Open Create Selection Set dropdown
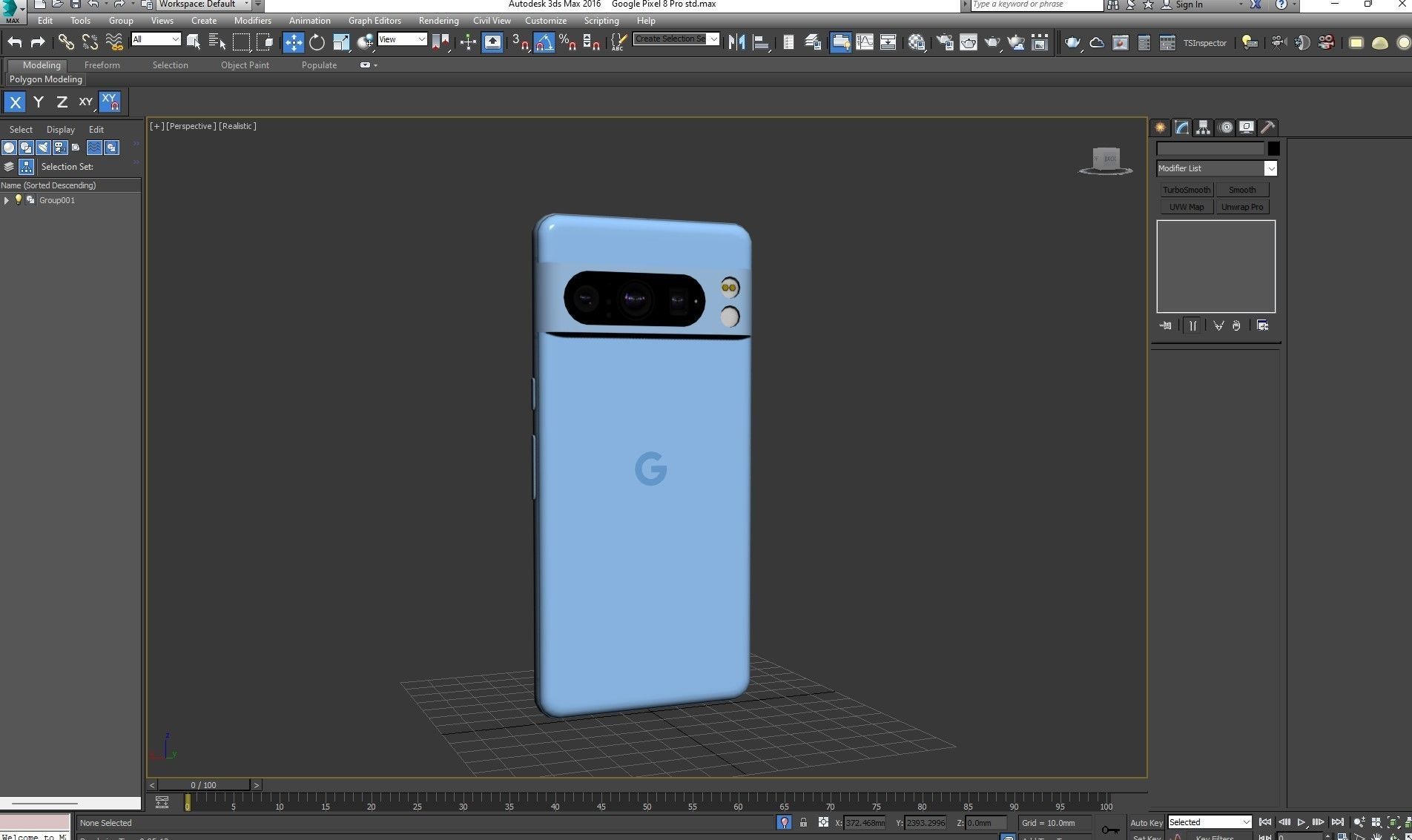Screen dimensions: 1412x840 [x=676, y=39]
